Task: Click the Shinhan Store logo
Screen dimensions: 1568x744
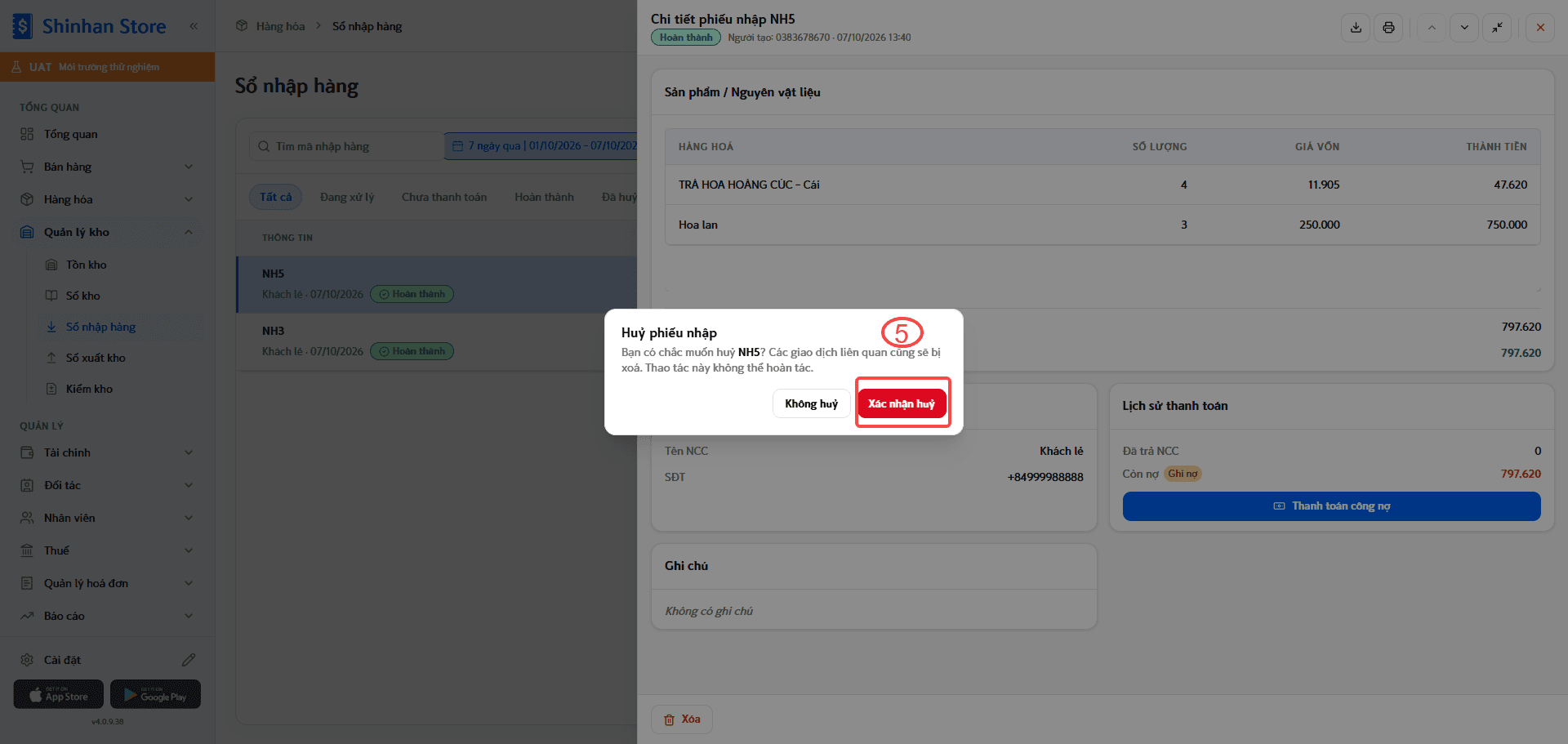Action: point(90,26)
